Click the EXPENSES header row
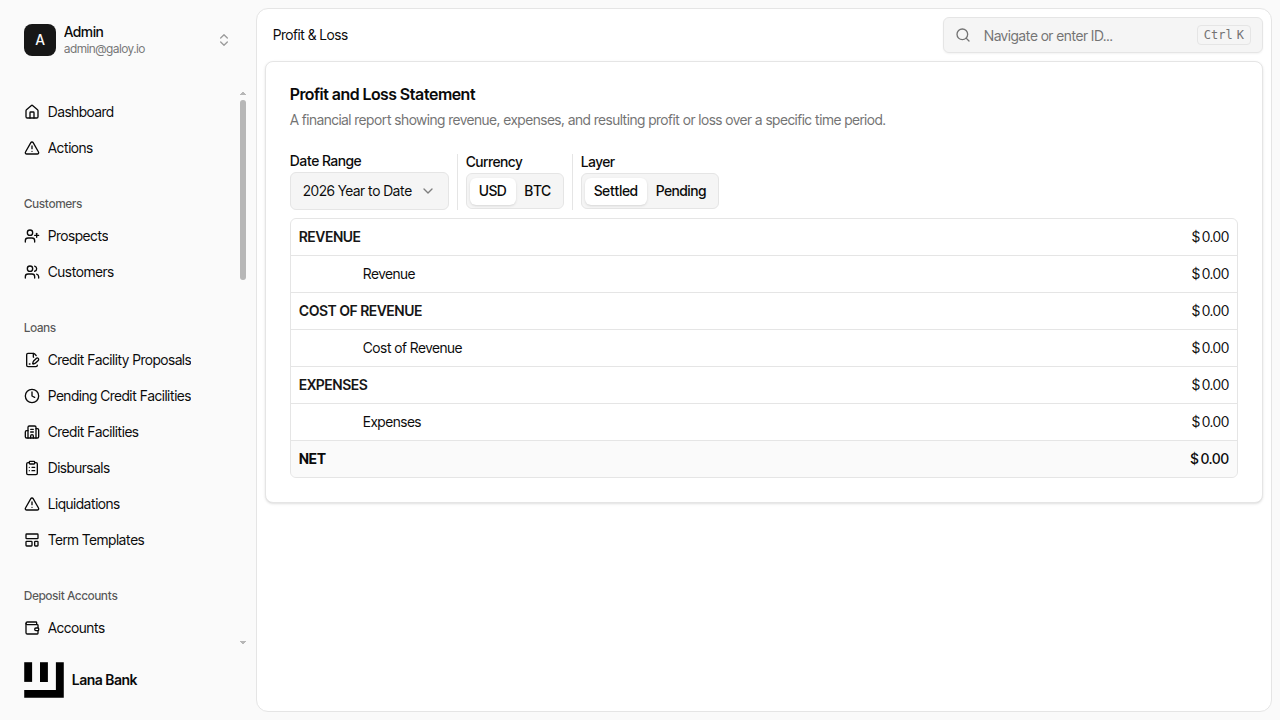 pos(764,385)
